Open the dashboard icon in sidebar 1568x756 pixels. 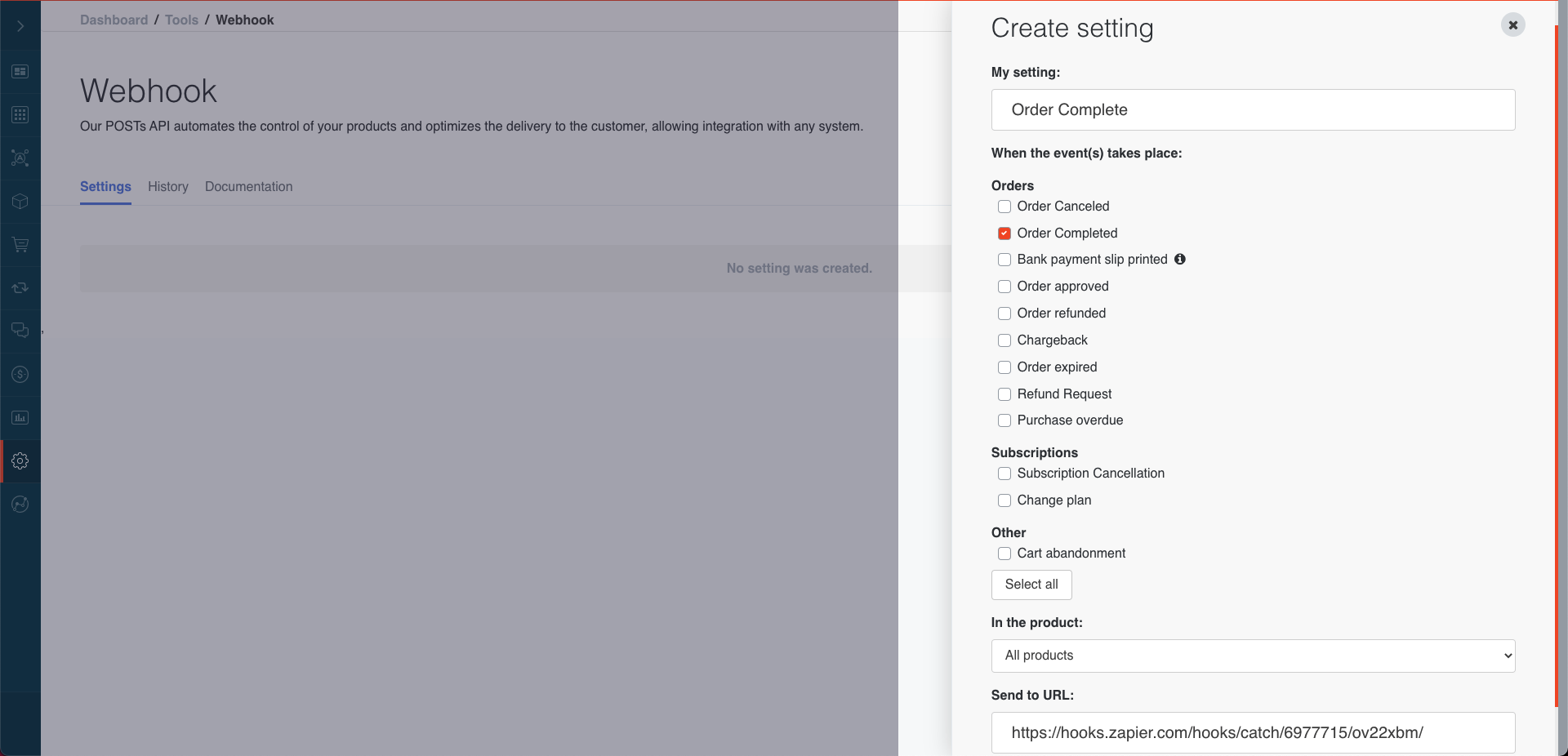click(20, 72)
